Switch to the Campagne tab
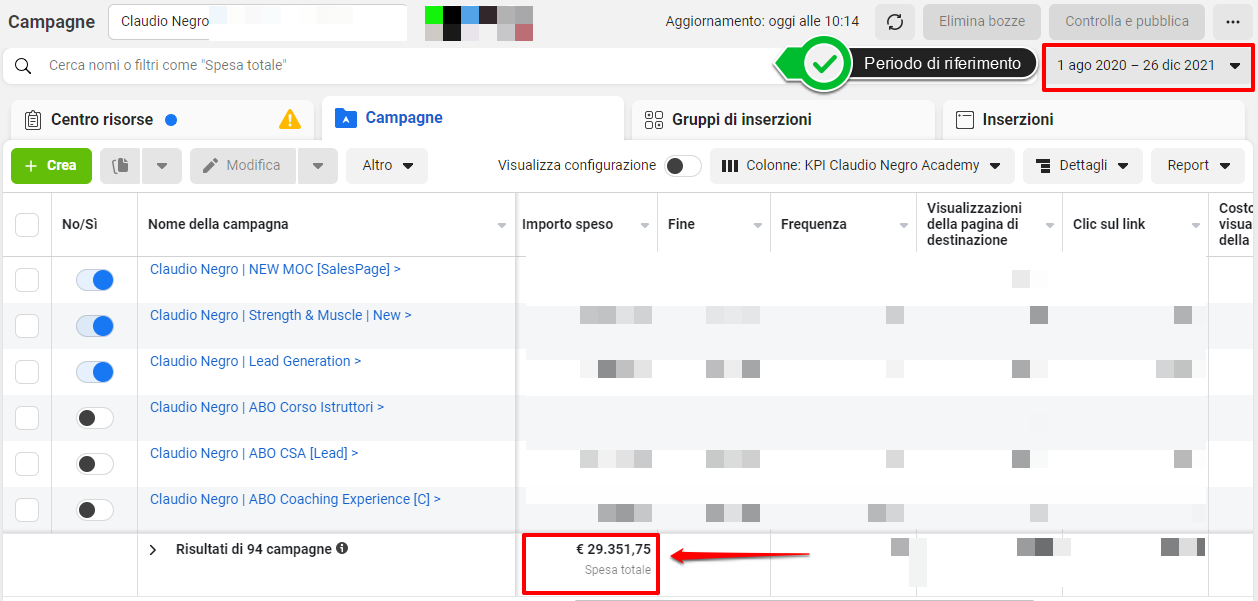 [x=473, y=118]
